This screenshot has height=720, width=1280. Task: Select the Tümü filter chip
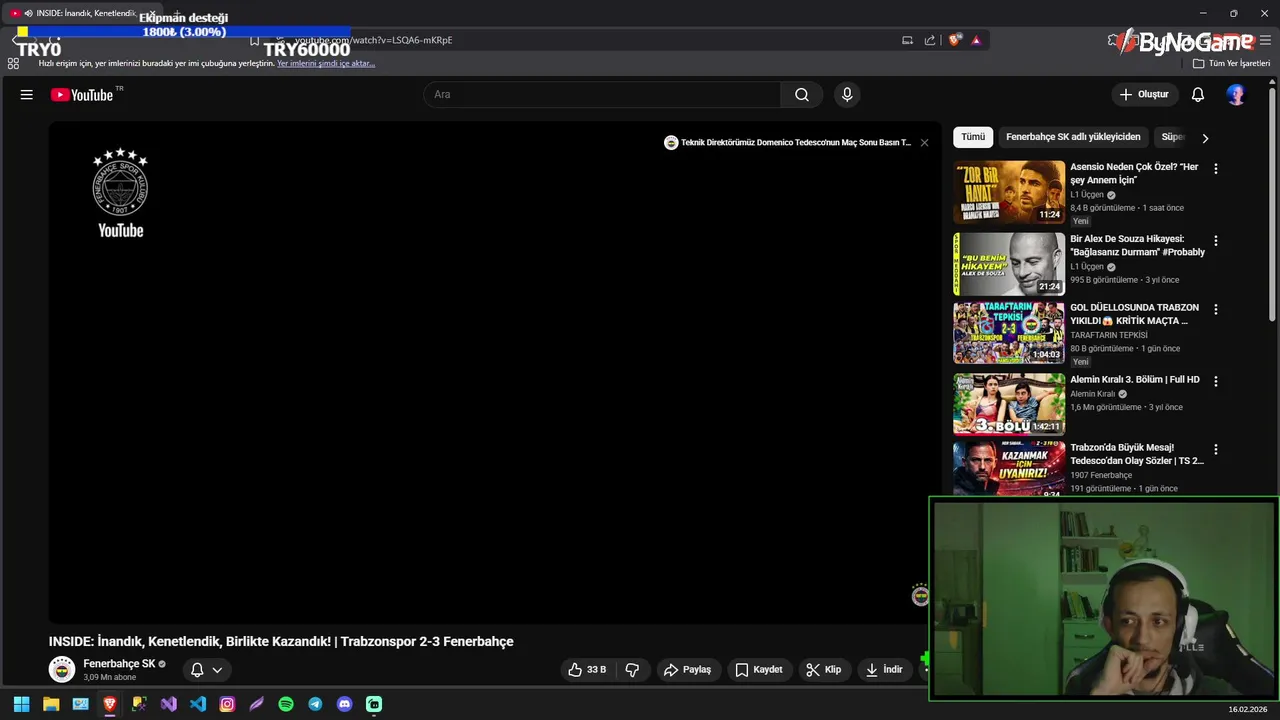click(973, 137)
